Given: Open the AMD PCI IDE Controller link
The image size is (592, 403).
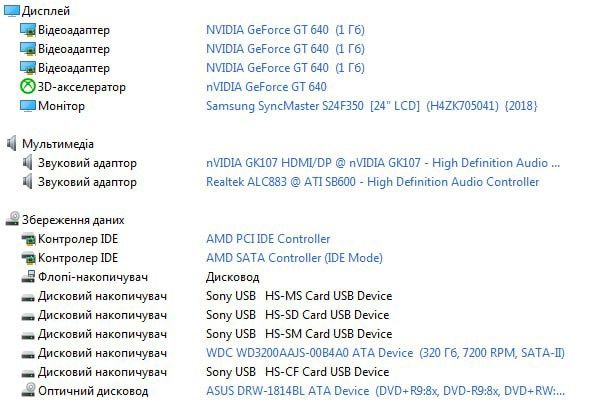Looking at the screenshot, I should point(268,239).
